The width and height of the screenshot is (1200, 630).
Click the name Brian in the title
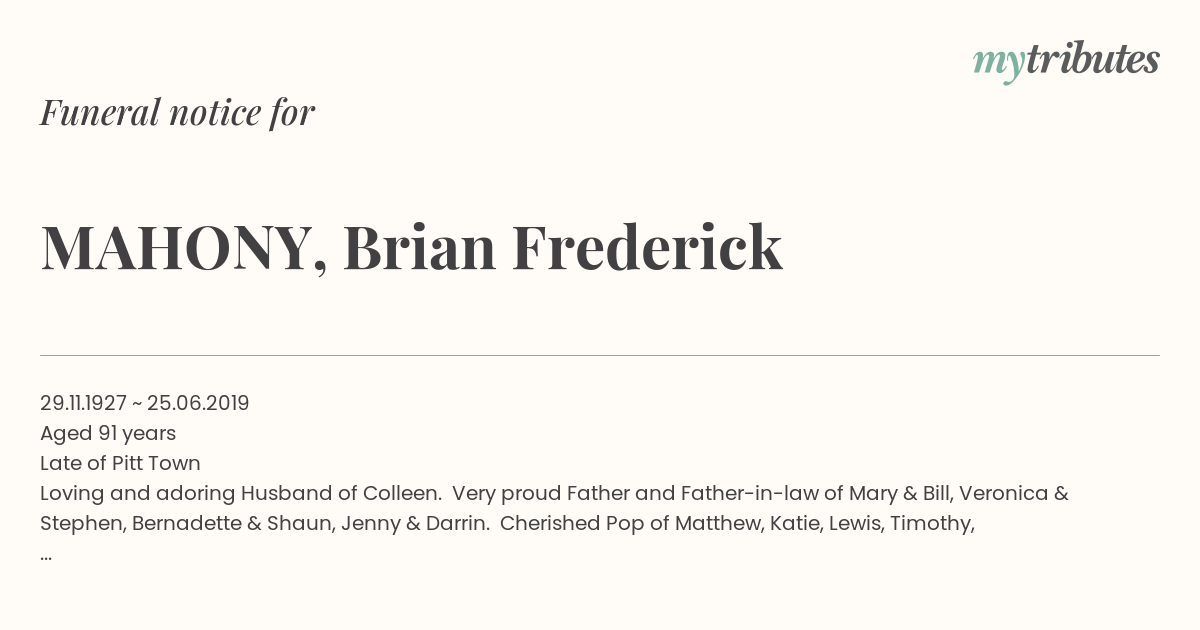419,248
